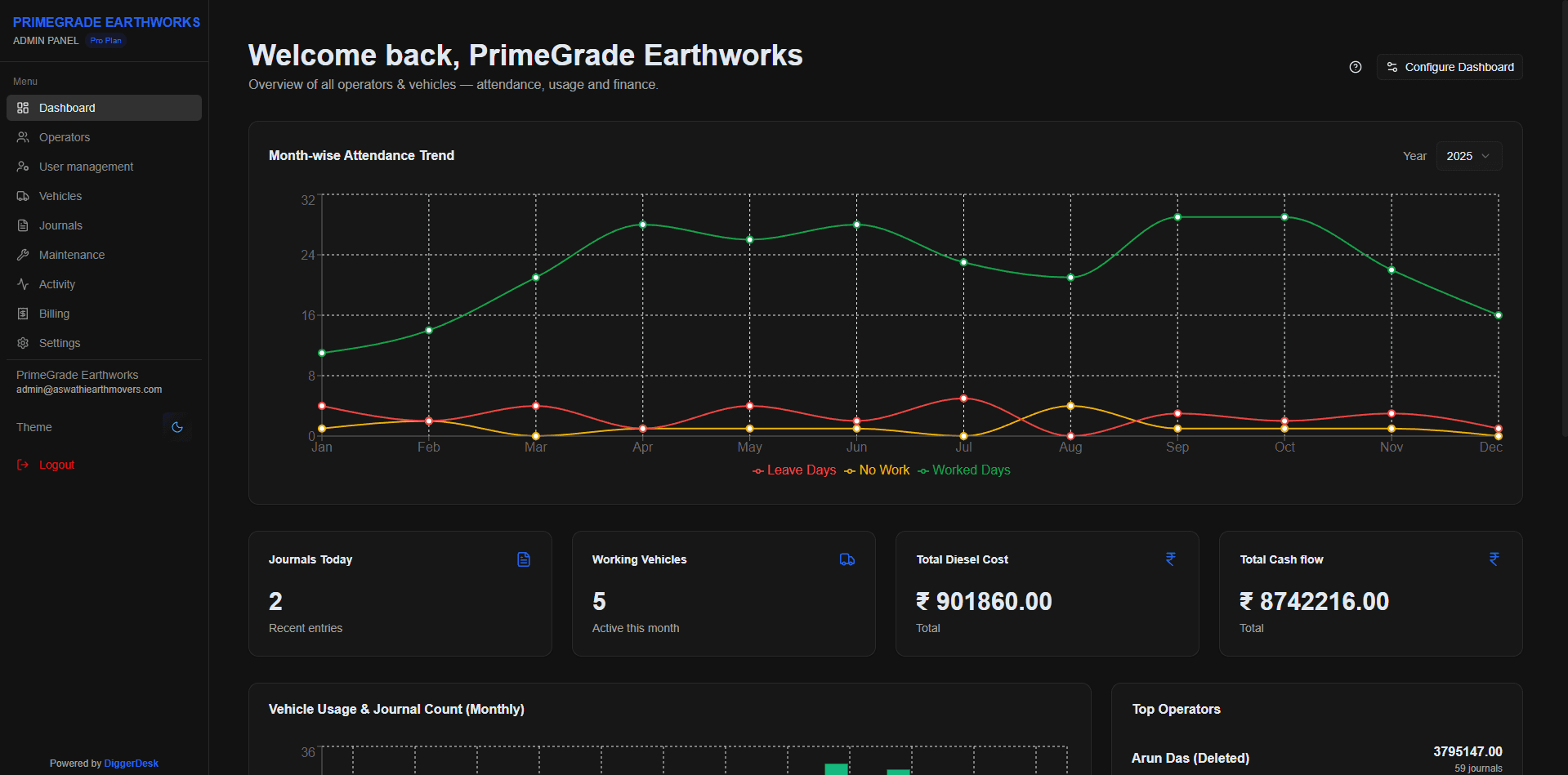Select the Operators people icon
1568x775 pixels.
point(23,137)
